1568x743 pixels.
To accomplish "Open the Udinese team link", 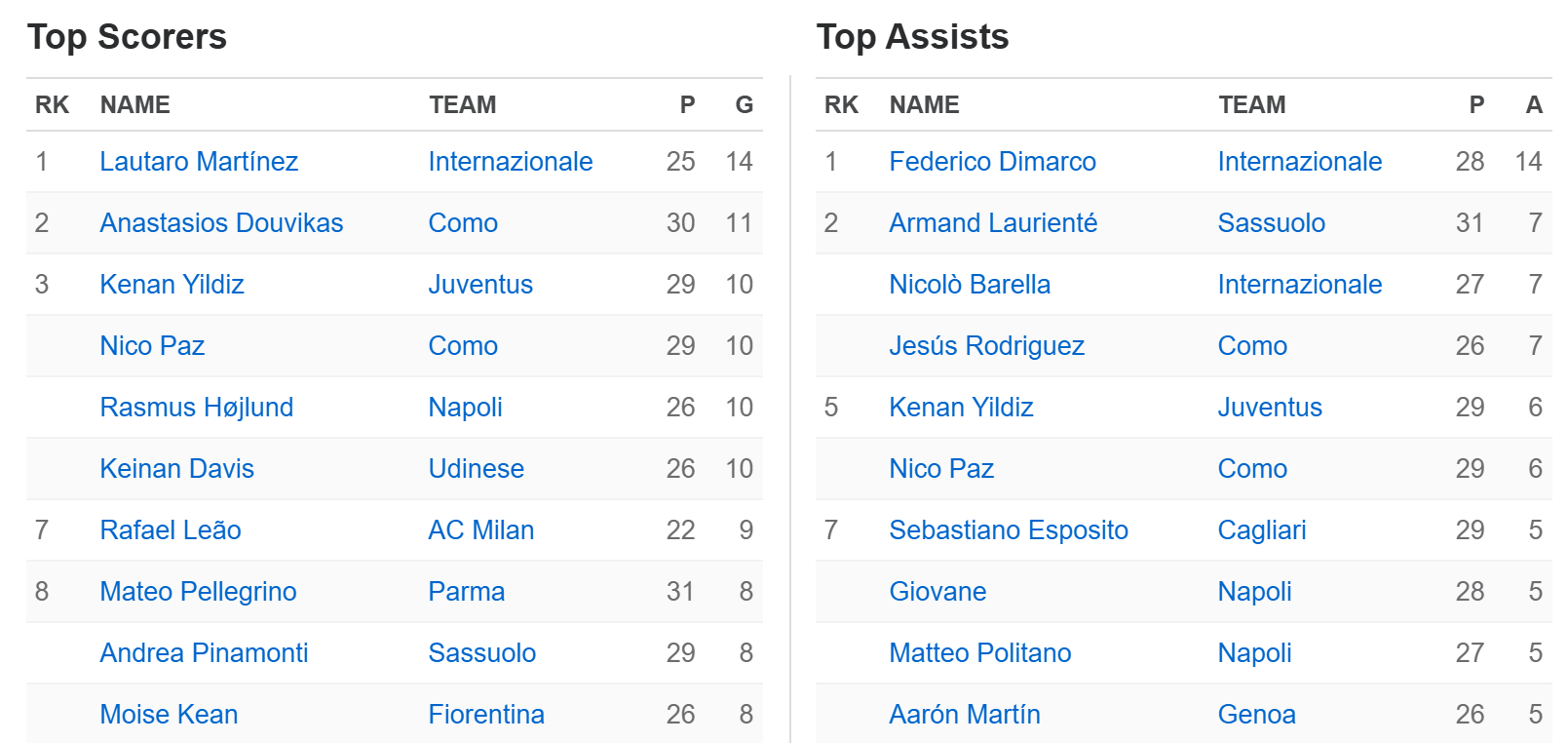I will 476,469.
